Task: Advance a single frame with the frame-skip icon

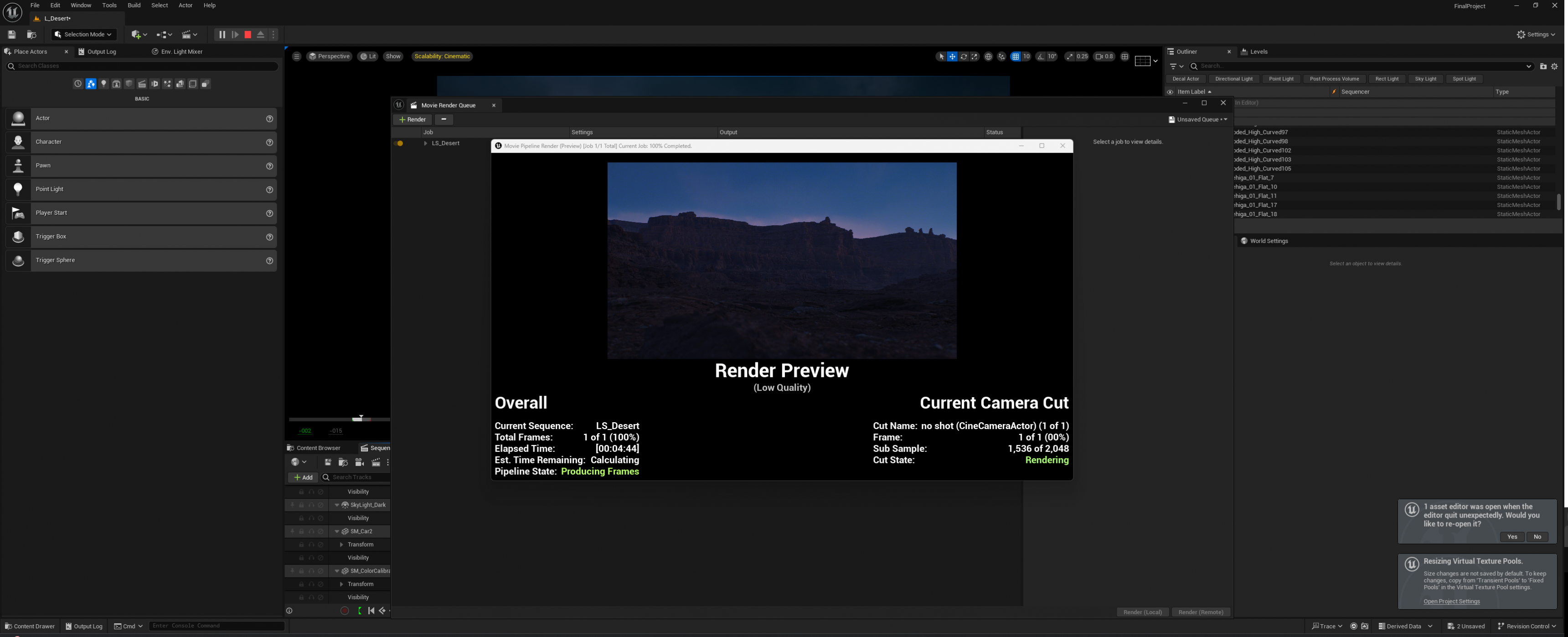Action: point(235,35)
